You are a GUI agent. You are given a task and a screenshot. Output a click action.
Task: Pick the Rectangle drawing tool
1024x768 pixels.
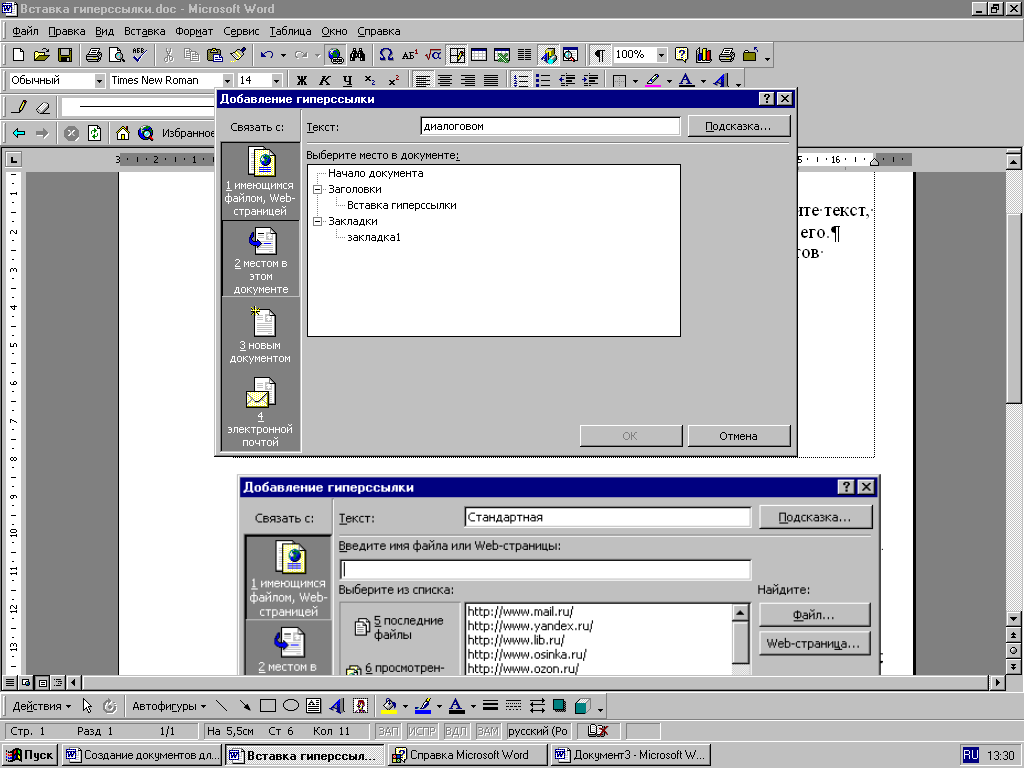[268, 706]
